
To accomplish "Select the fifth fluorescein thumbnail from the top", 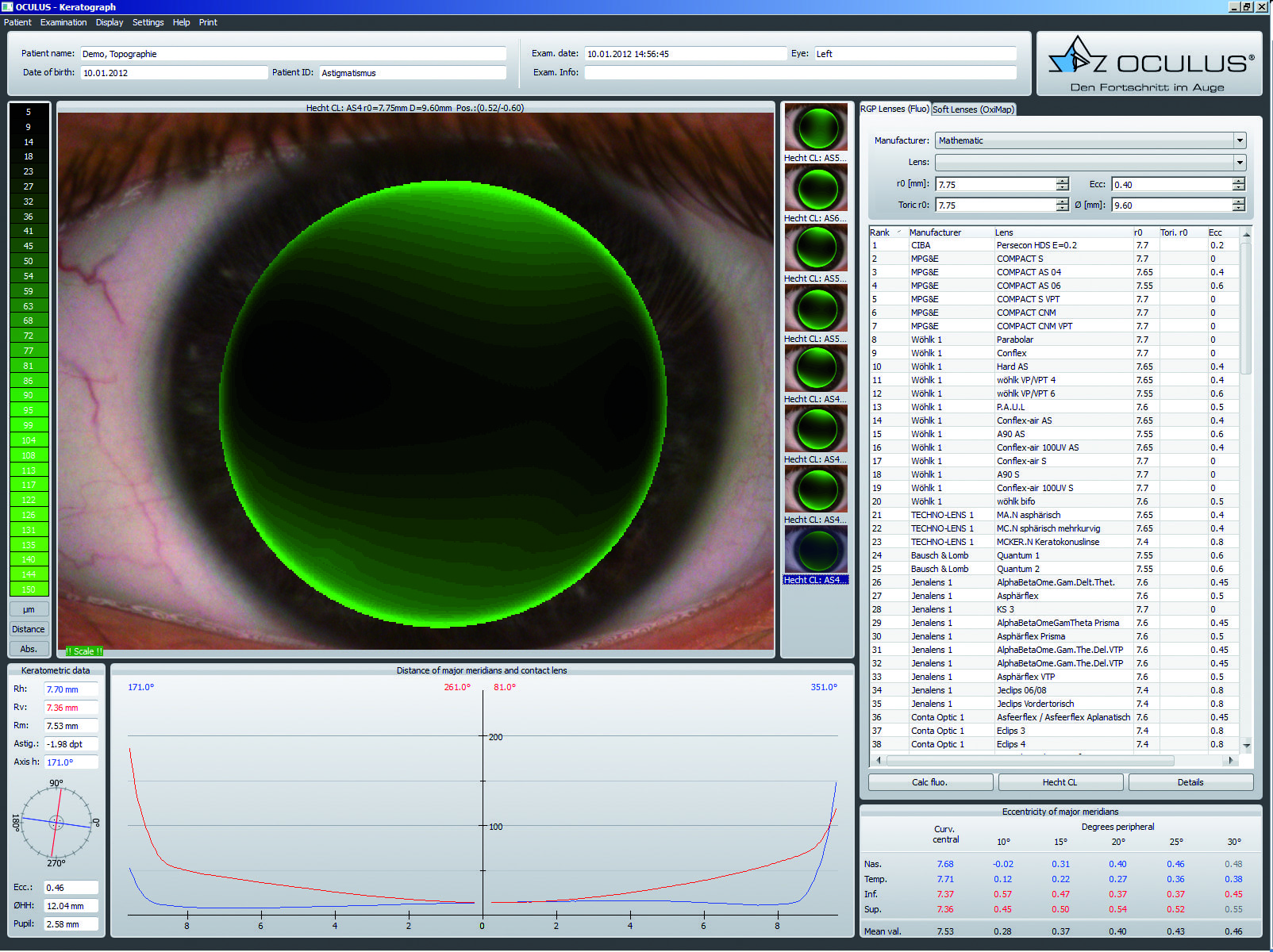I will coord(816,368).
